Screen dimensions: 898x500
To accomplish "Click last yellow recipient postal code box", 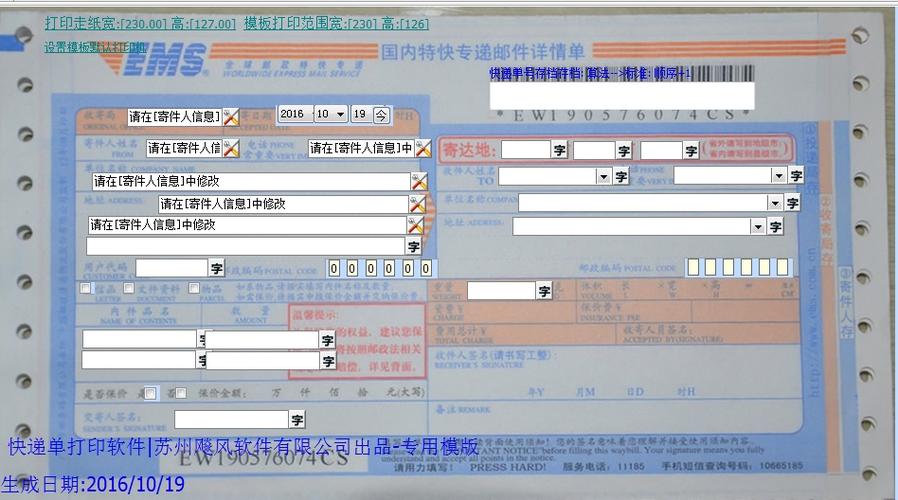I will tap(783, 267).
